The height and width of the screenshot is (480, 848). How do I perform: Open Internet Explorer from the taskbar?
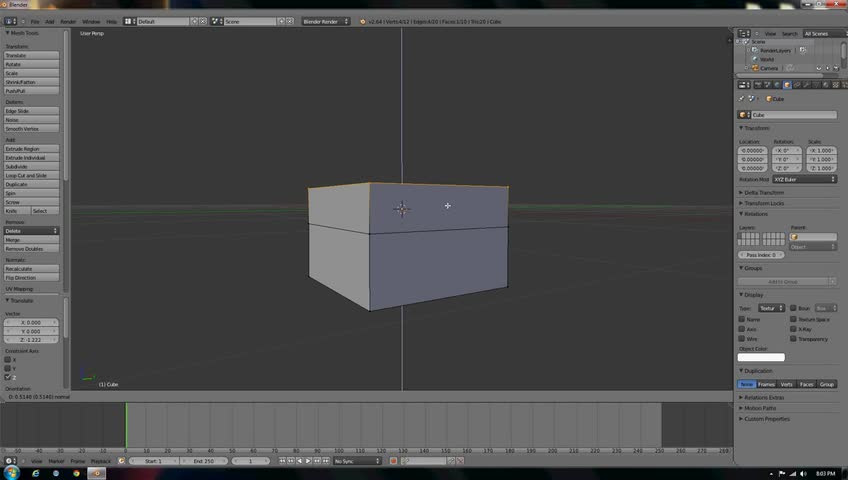36,473
